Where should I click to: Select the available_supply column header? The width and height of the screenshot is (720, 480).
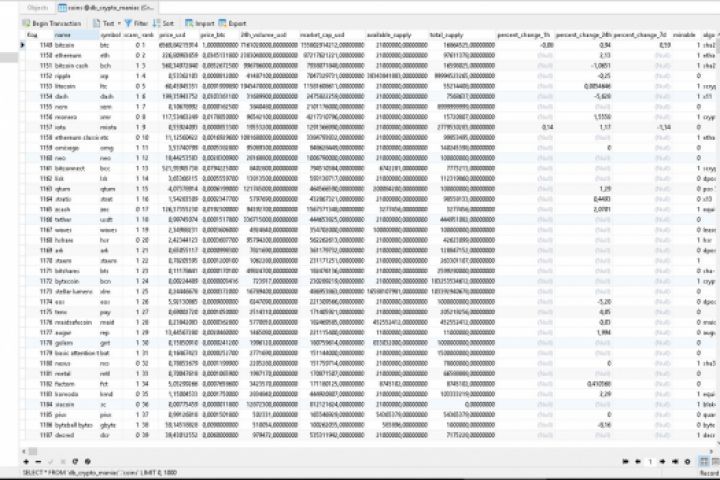pyautogui.click(x=396, y=35)
